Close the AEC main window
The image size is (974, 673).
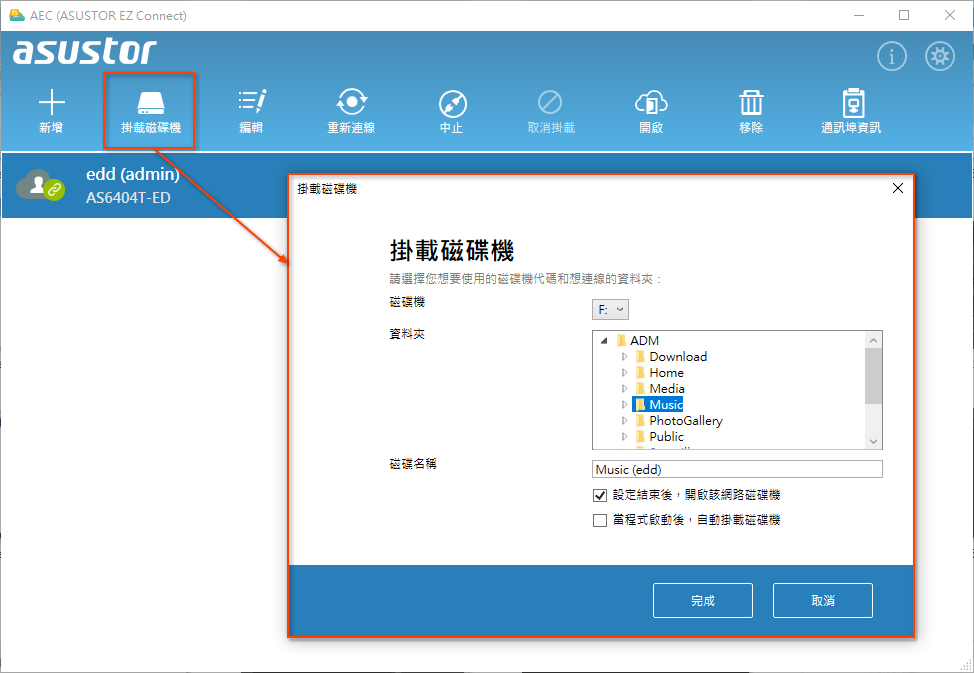click(950, 15)
